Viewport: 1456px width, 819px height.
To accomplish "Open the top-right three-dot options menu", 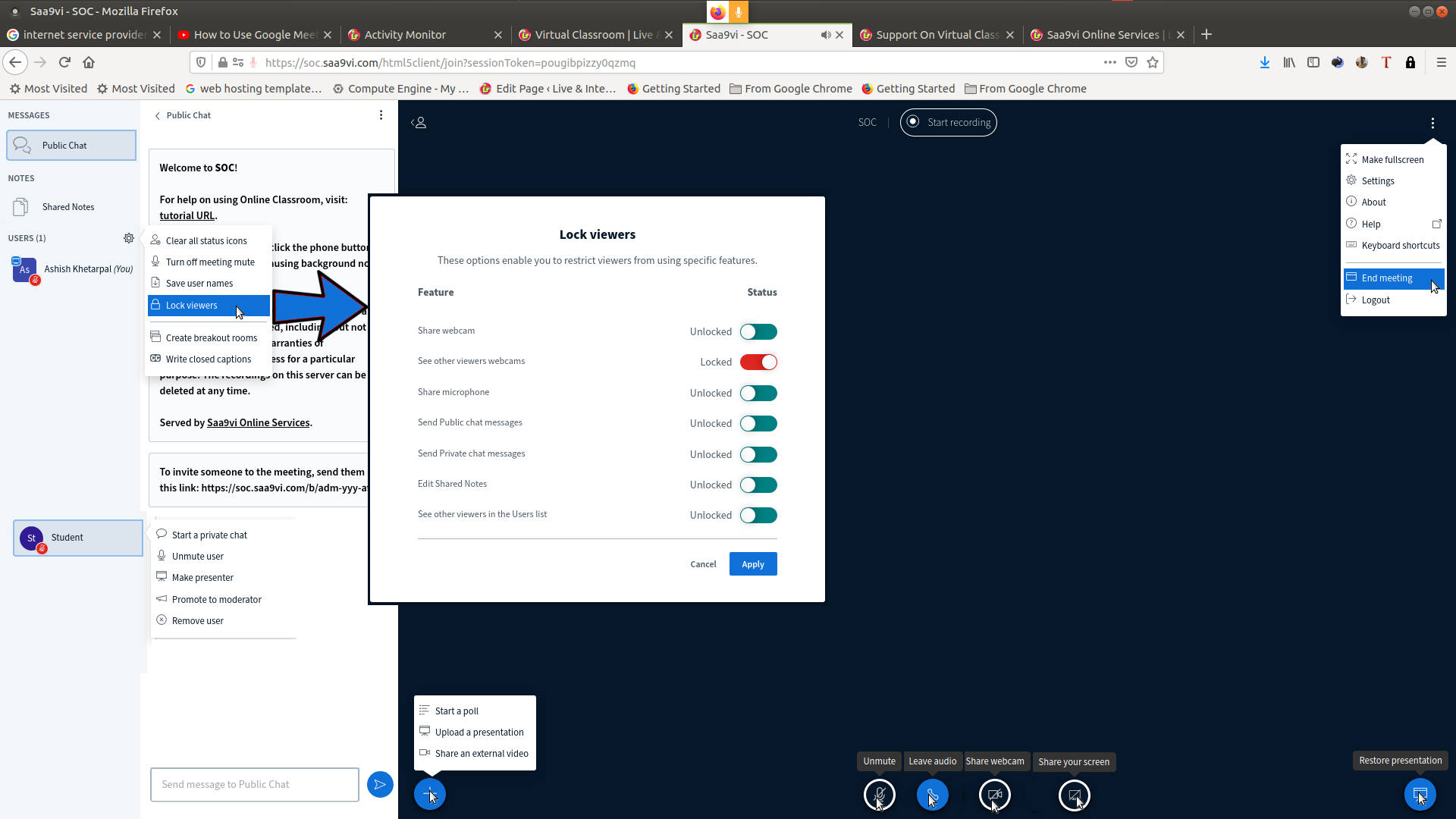I will click(1432, 123).
